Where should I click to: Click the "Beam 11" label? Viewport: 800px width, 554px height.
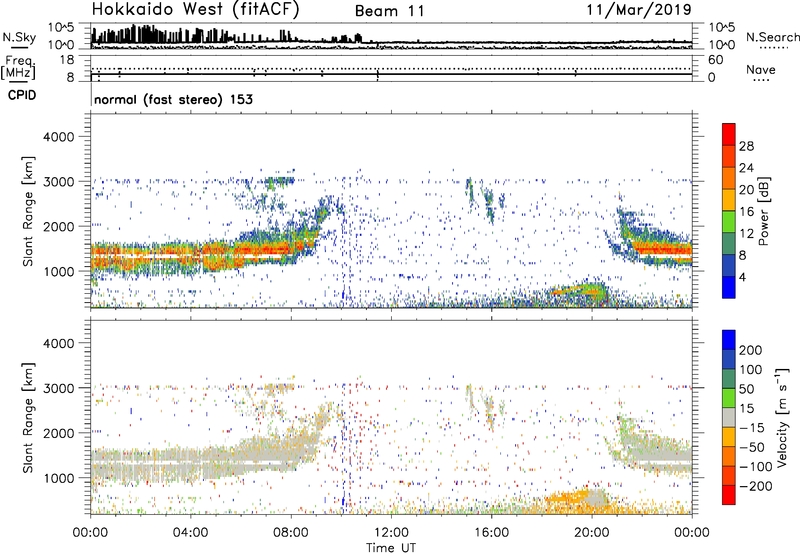(389, 11)
